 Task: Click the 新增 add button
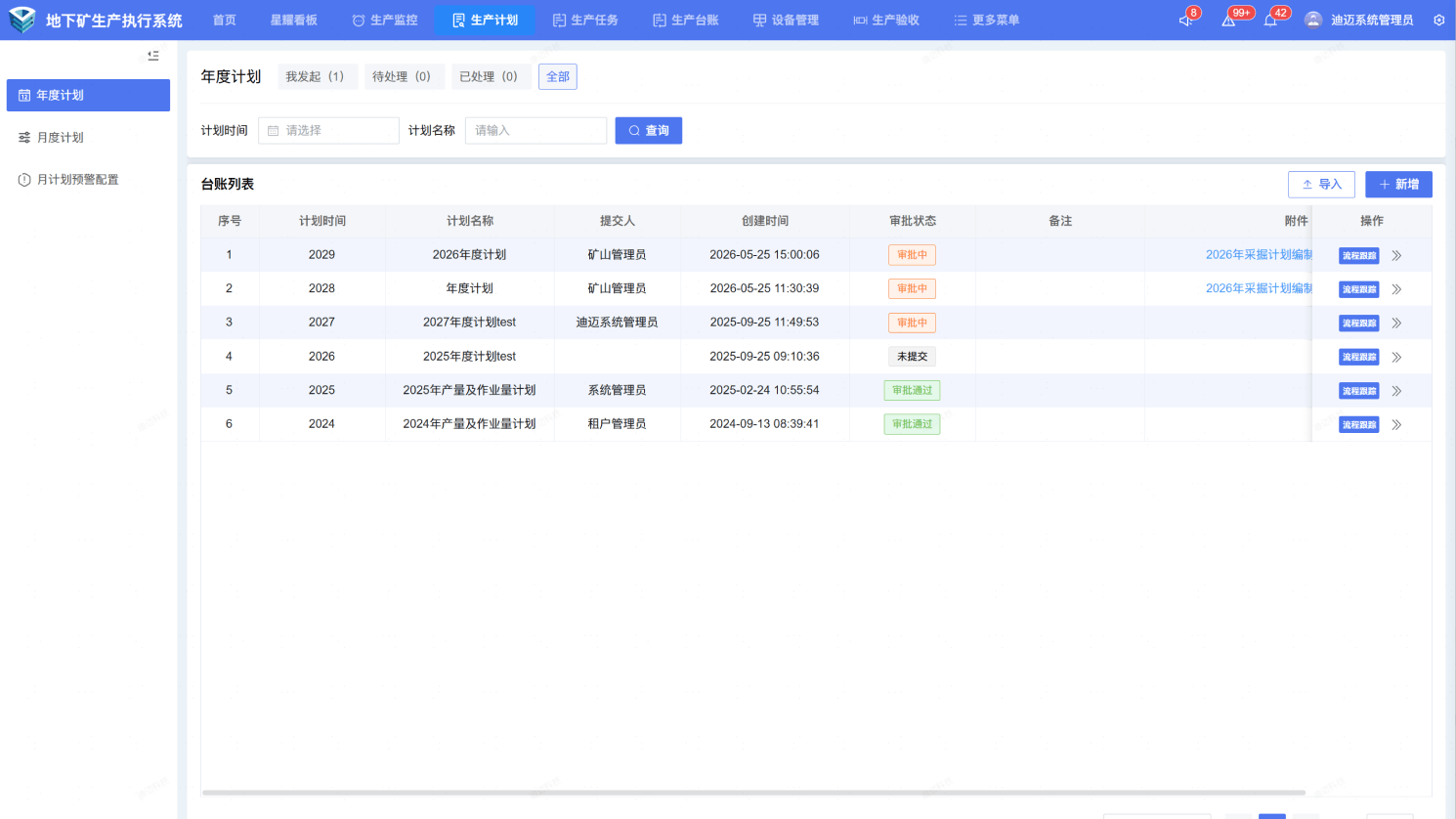point(1398,184)
